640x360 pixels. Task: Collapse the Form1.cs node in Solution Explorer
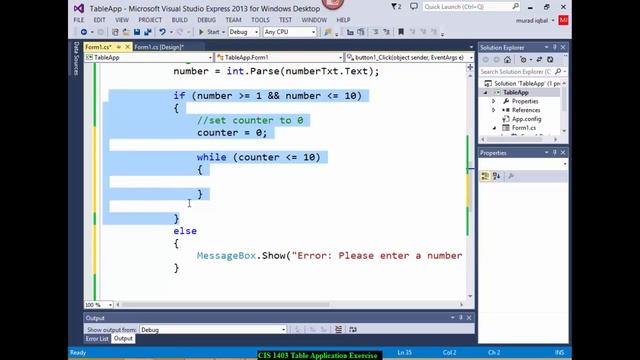tap(494, 128)
